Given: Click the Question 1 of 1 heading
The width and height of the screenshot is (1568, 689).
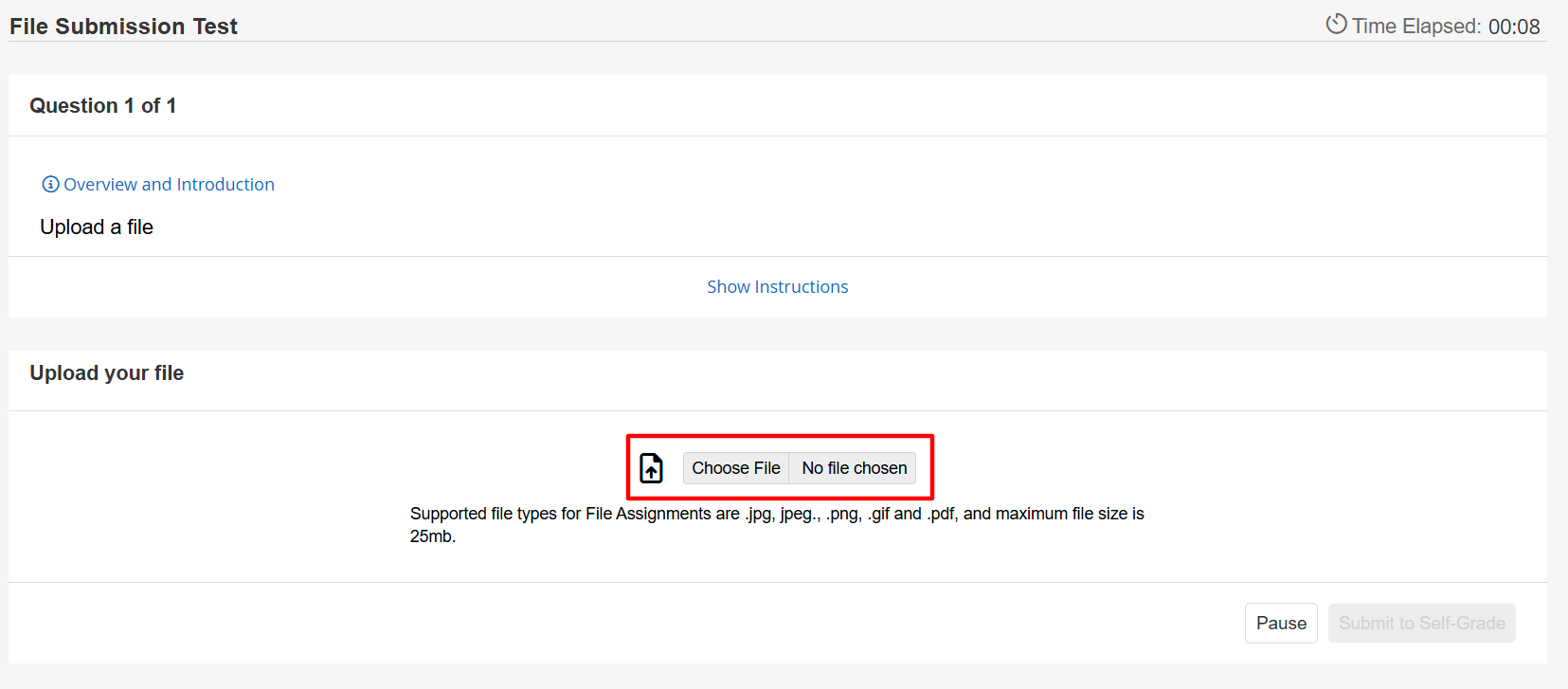Looking at the screenshot, I should (x=102, y=106).
